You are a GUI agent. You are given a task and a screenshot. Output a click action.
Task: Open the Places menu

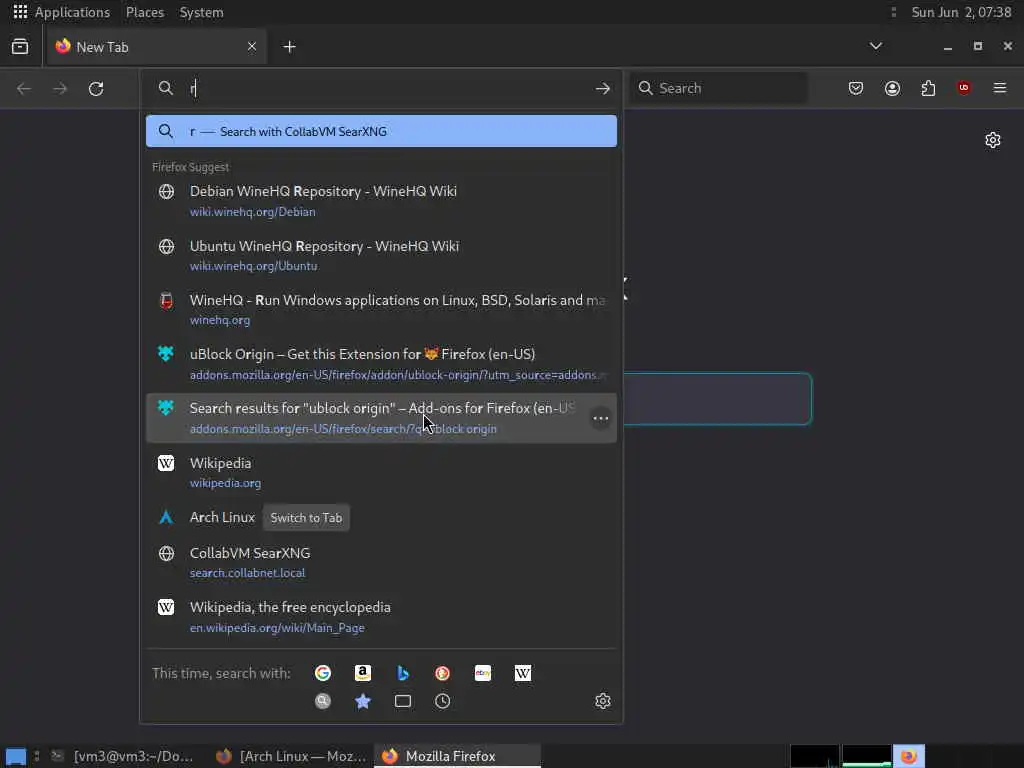(x=144, y=12)
